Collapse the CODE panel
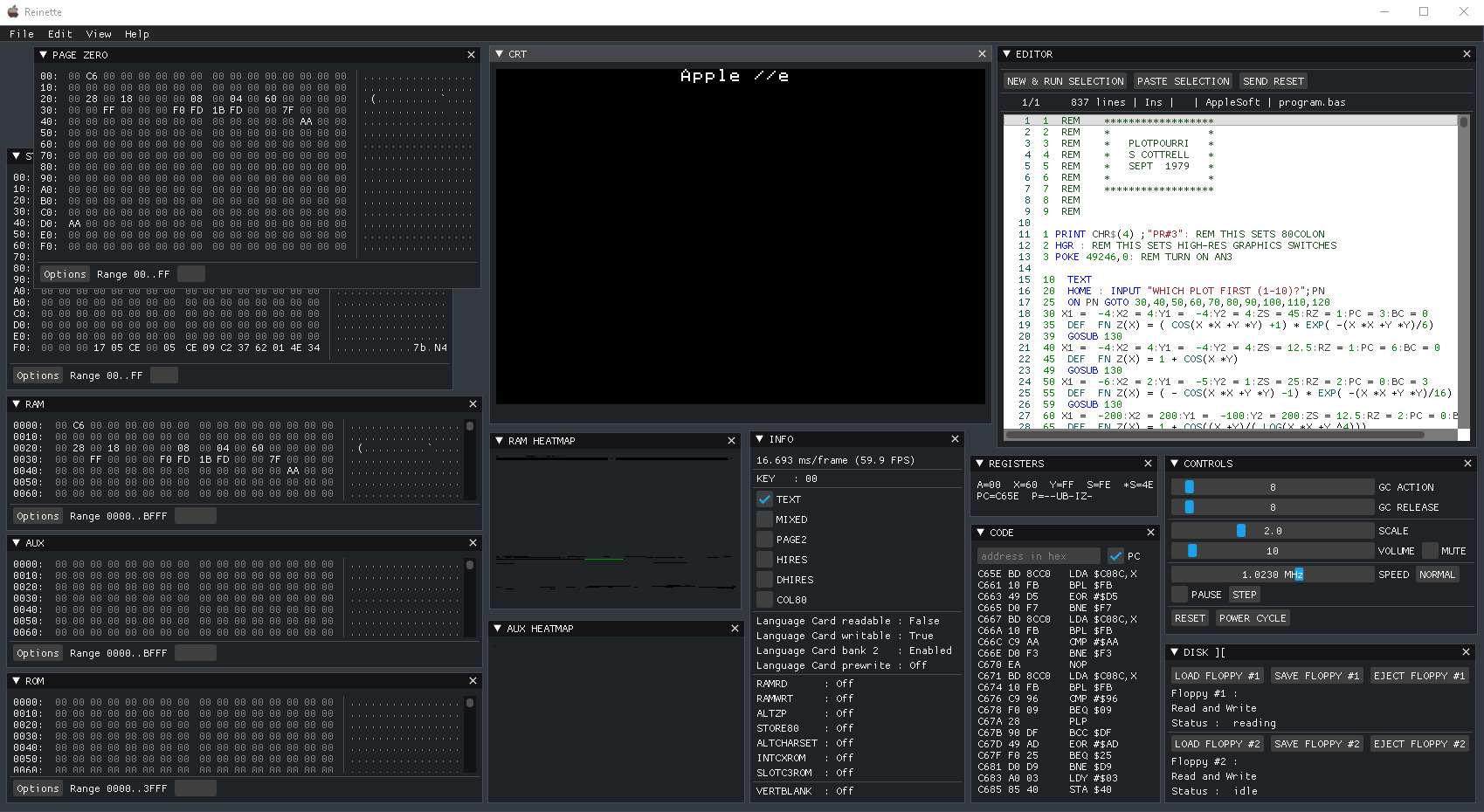1484x812 pixels. 980,533
